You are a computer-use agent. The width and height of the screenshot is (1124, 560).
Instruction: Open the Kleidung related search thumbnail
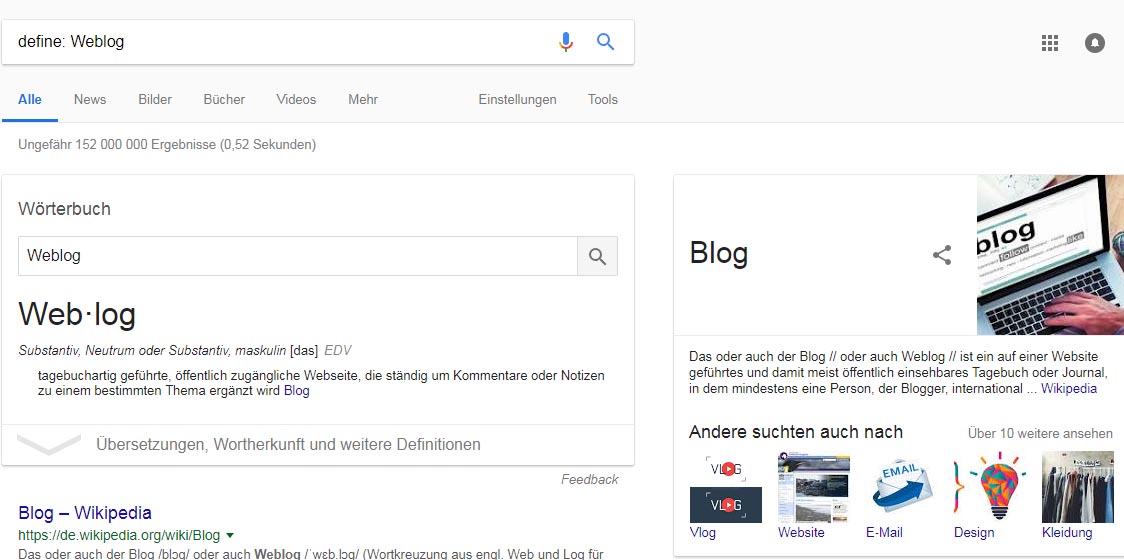(1077, 488)
